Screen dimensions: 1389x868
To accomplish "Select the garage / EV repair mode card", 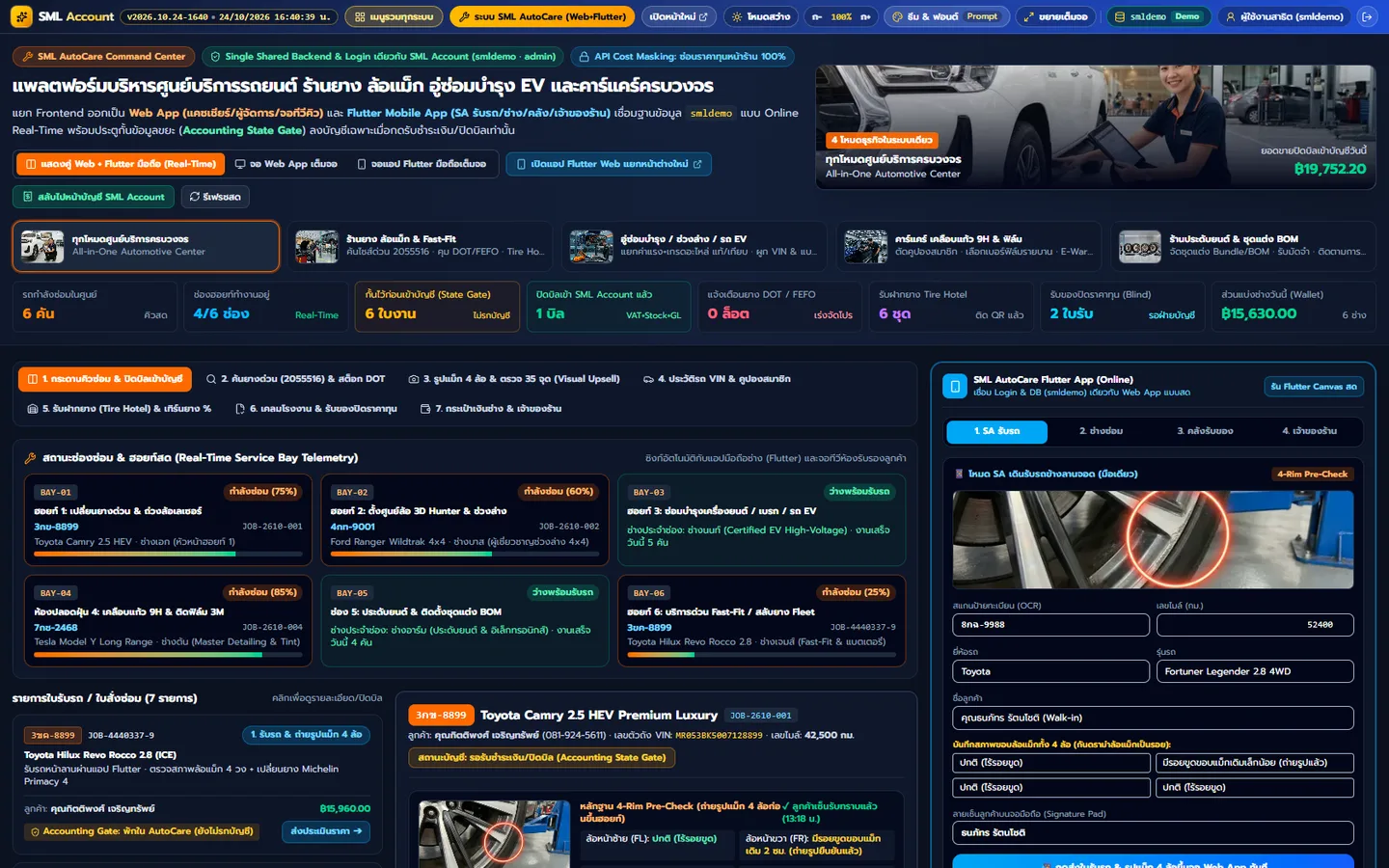I will pyautogui.click(x=694, y=246).
